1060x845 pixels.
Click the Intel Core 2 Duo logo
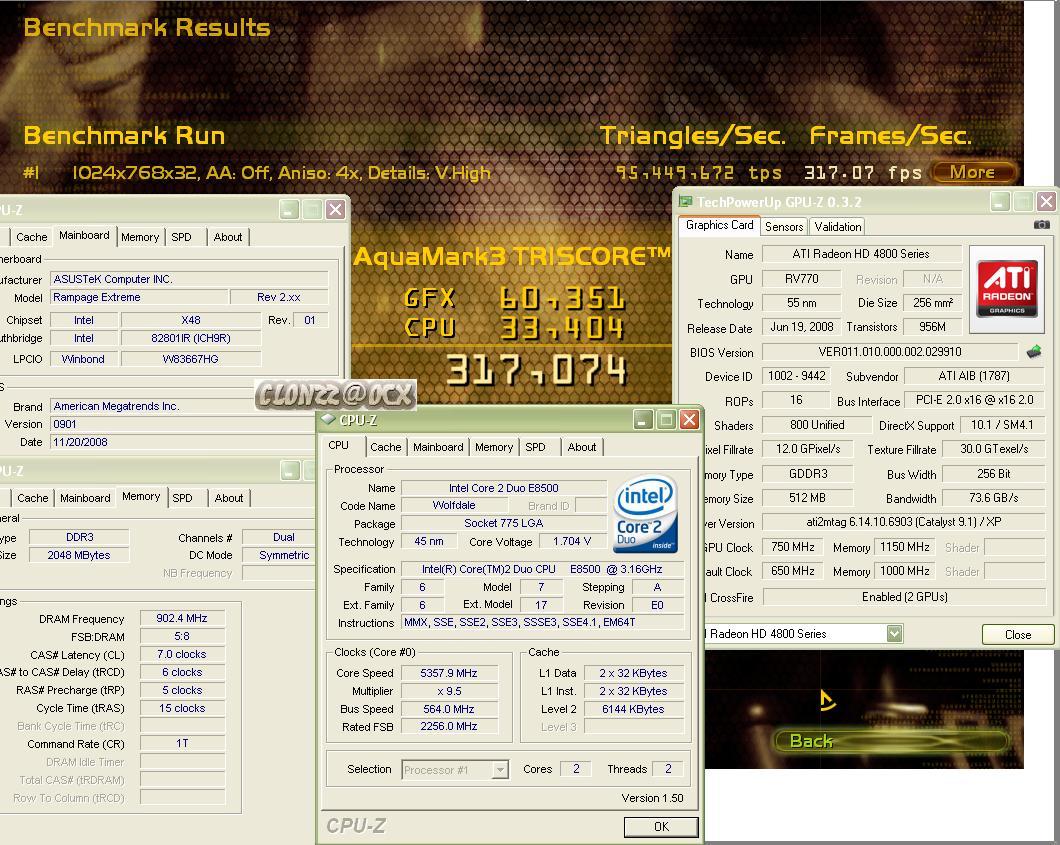pos(645,514)
